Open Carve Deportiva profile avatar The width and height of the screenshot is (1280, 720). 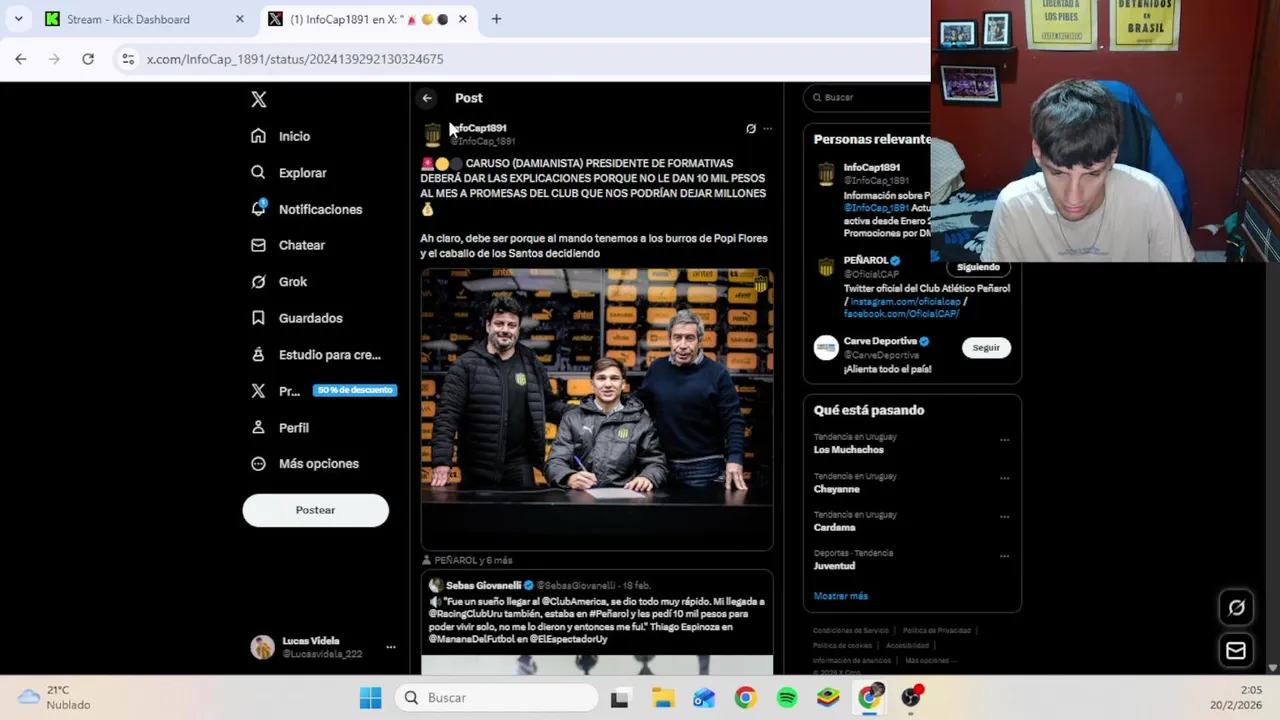pyautogui.click(x=826, y=348)
